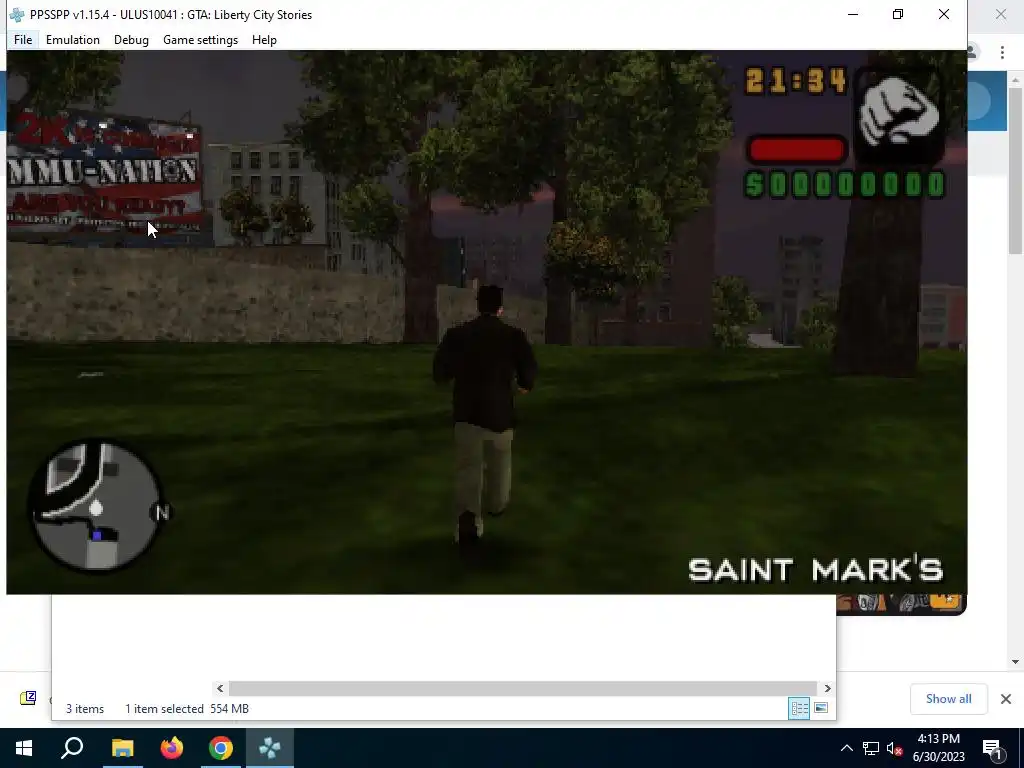Open the Game settings menu
Image resolution: width=1024 pixels, height=768 pixels.
pos(200,40)
